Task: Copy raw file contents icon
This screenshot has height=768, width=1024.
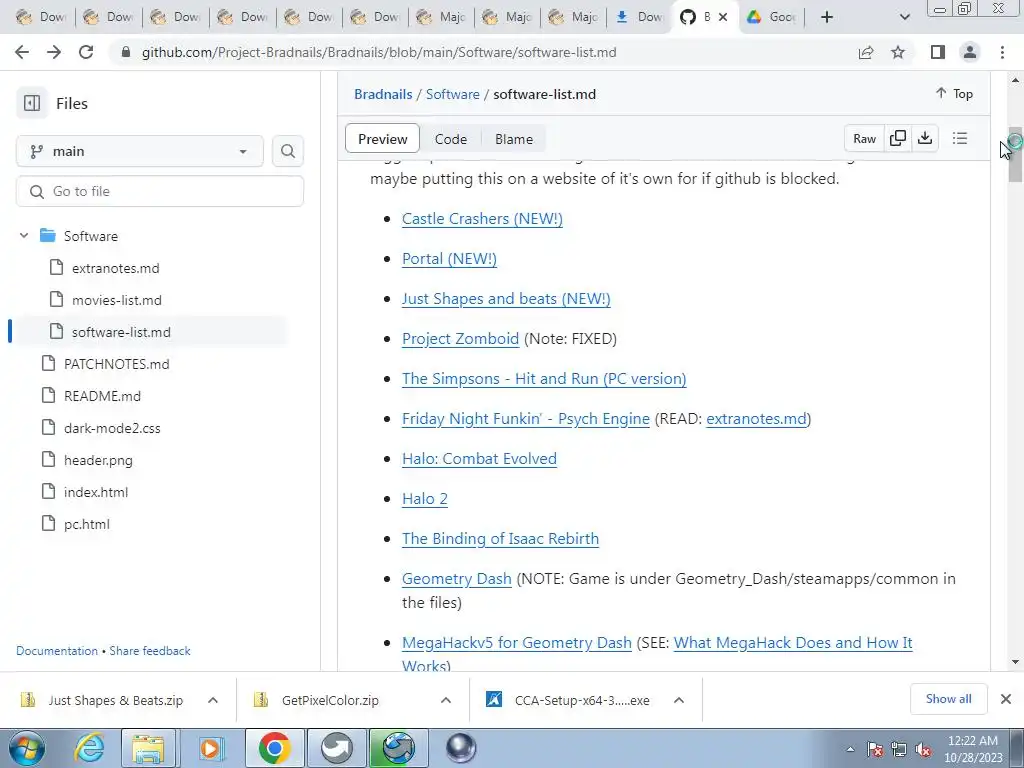Action: point(898,138)
